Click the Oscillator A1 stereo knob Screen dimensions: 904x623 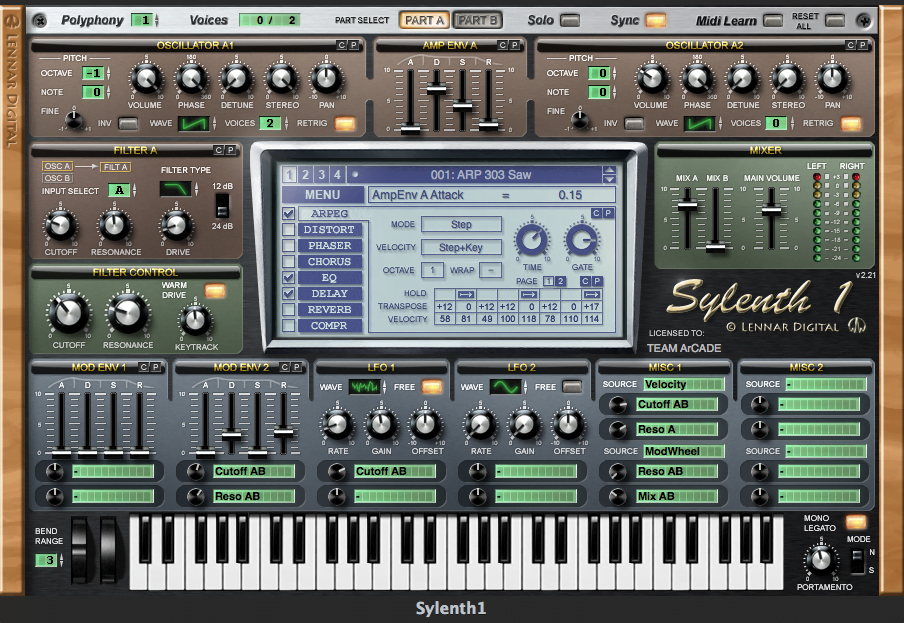281,79
